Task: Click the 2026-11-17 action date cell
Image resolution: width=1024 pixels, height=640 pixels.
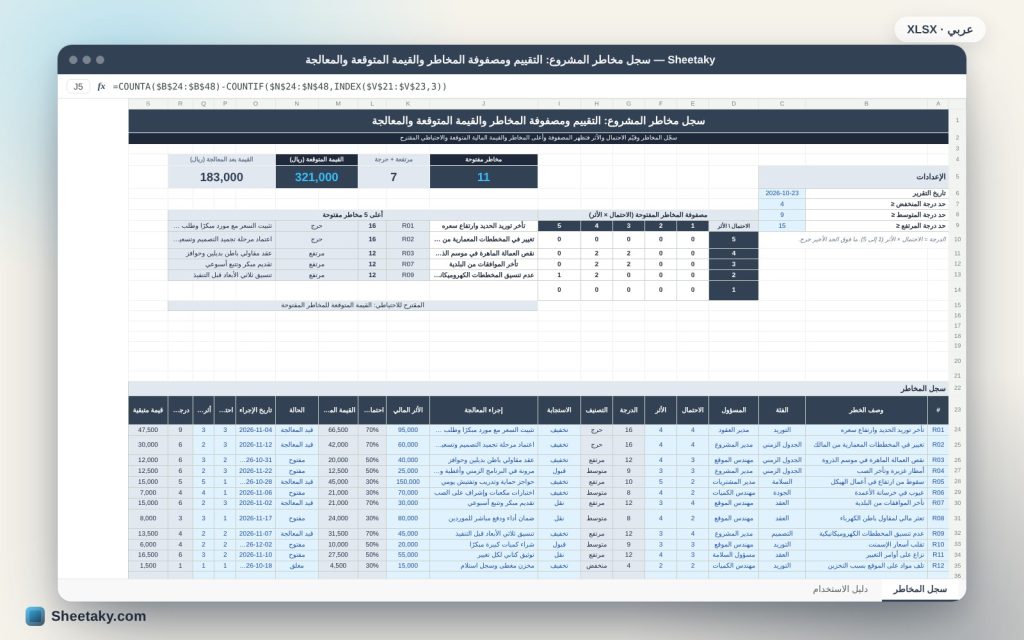Action: 255,519
